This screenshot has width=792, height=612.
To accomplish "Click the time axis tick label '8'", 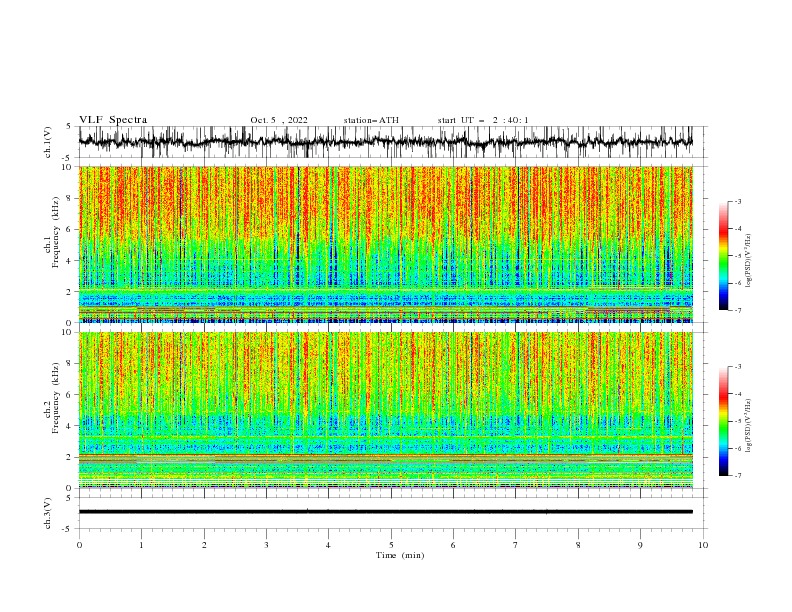I will coord(578,545).
